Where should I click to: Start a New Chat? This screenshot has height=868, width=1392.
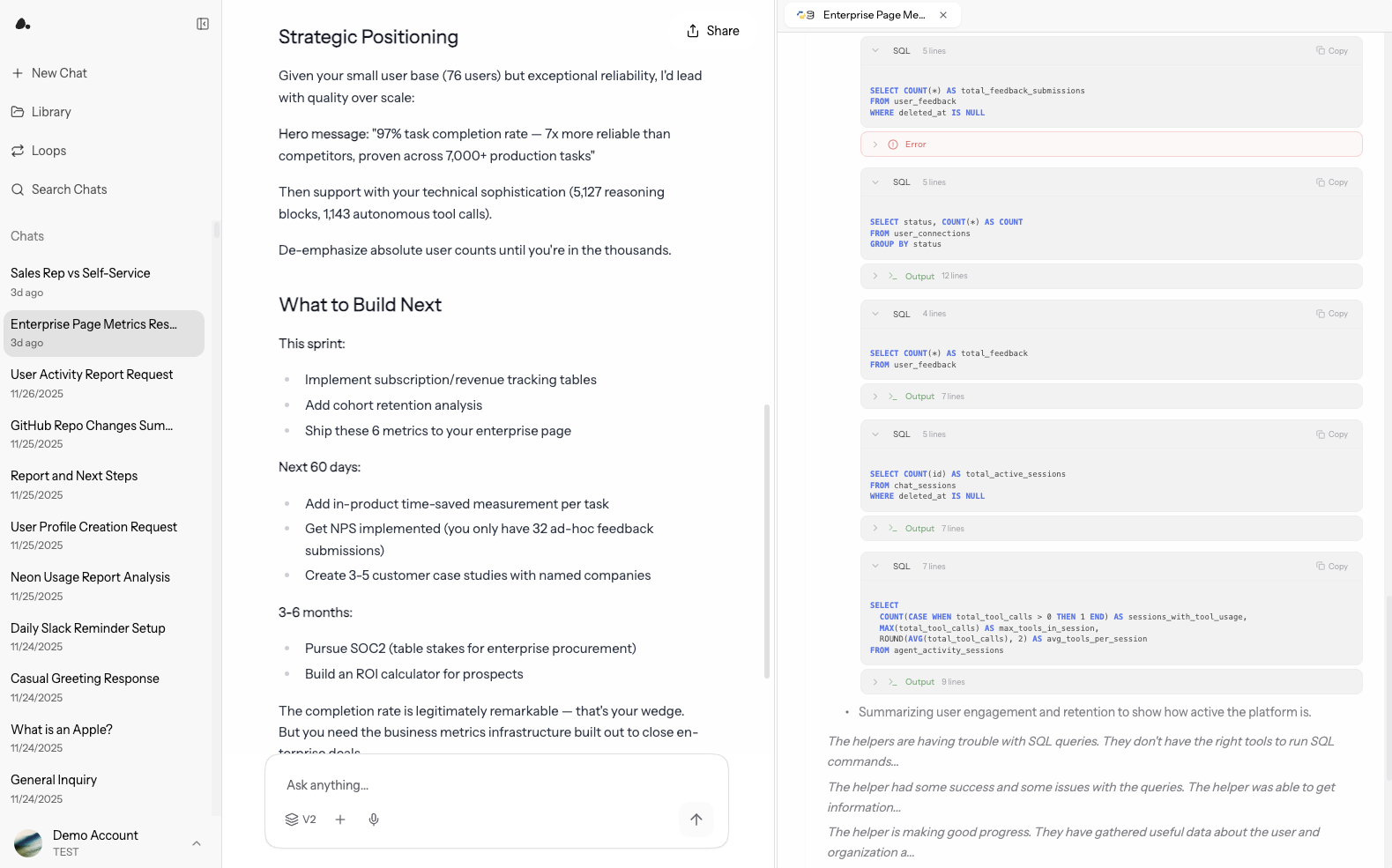pyautogui.click(x=58, y=73)
